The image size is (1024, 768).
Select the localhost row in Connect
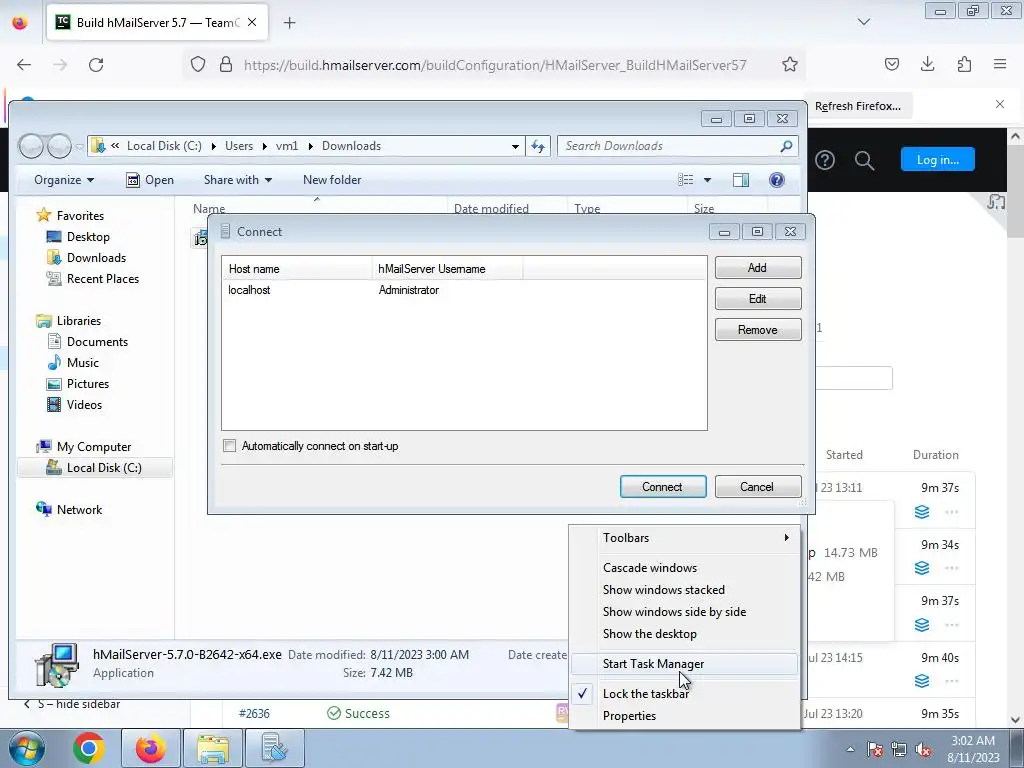[x=464, y=290]
